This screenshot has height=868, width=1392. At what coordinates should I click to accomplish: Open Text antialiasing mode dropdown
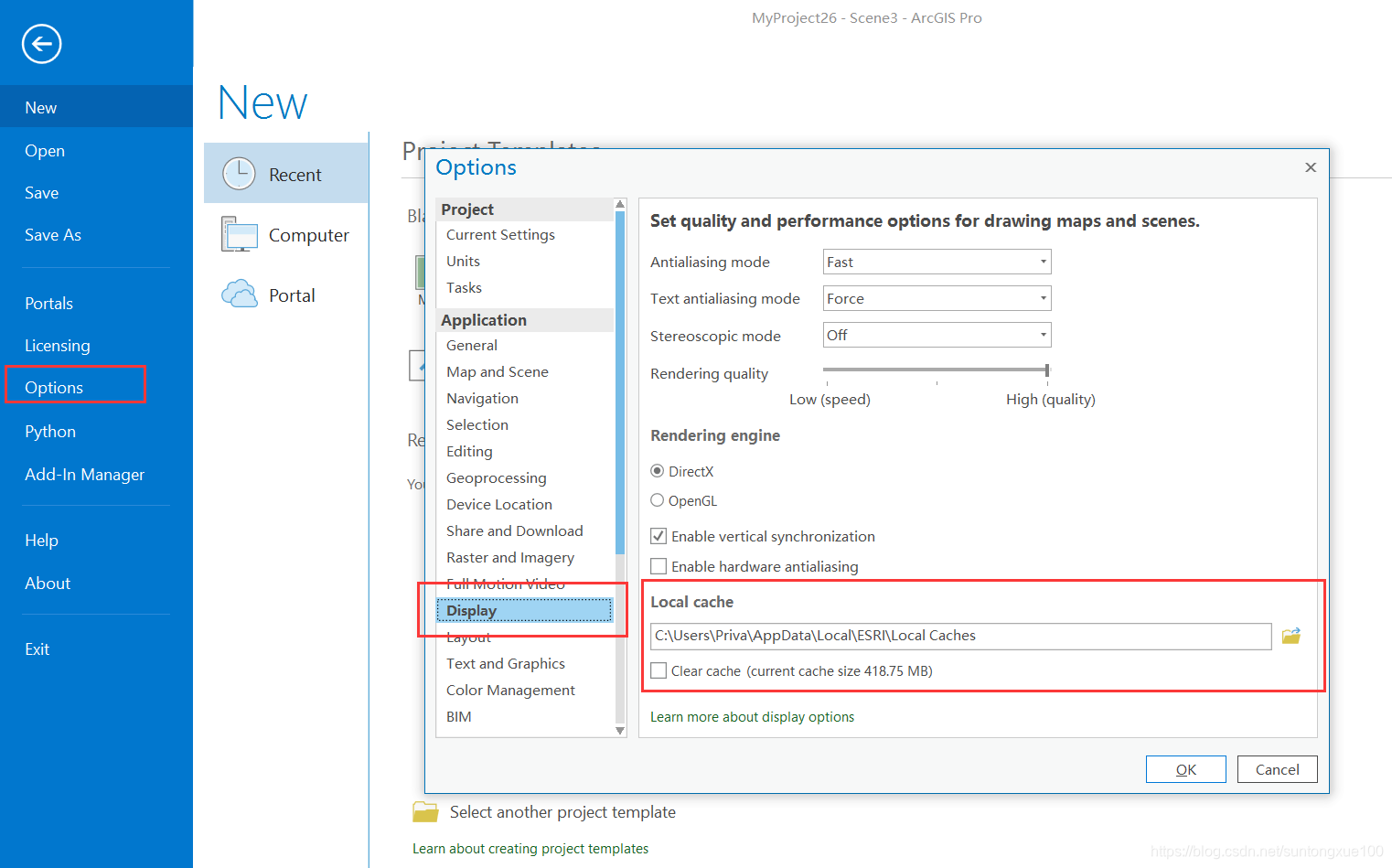[x=937, y=298]
